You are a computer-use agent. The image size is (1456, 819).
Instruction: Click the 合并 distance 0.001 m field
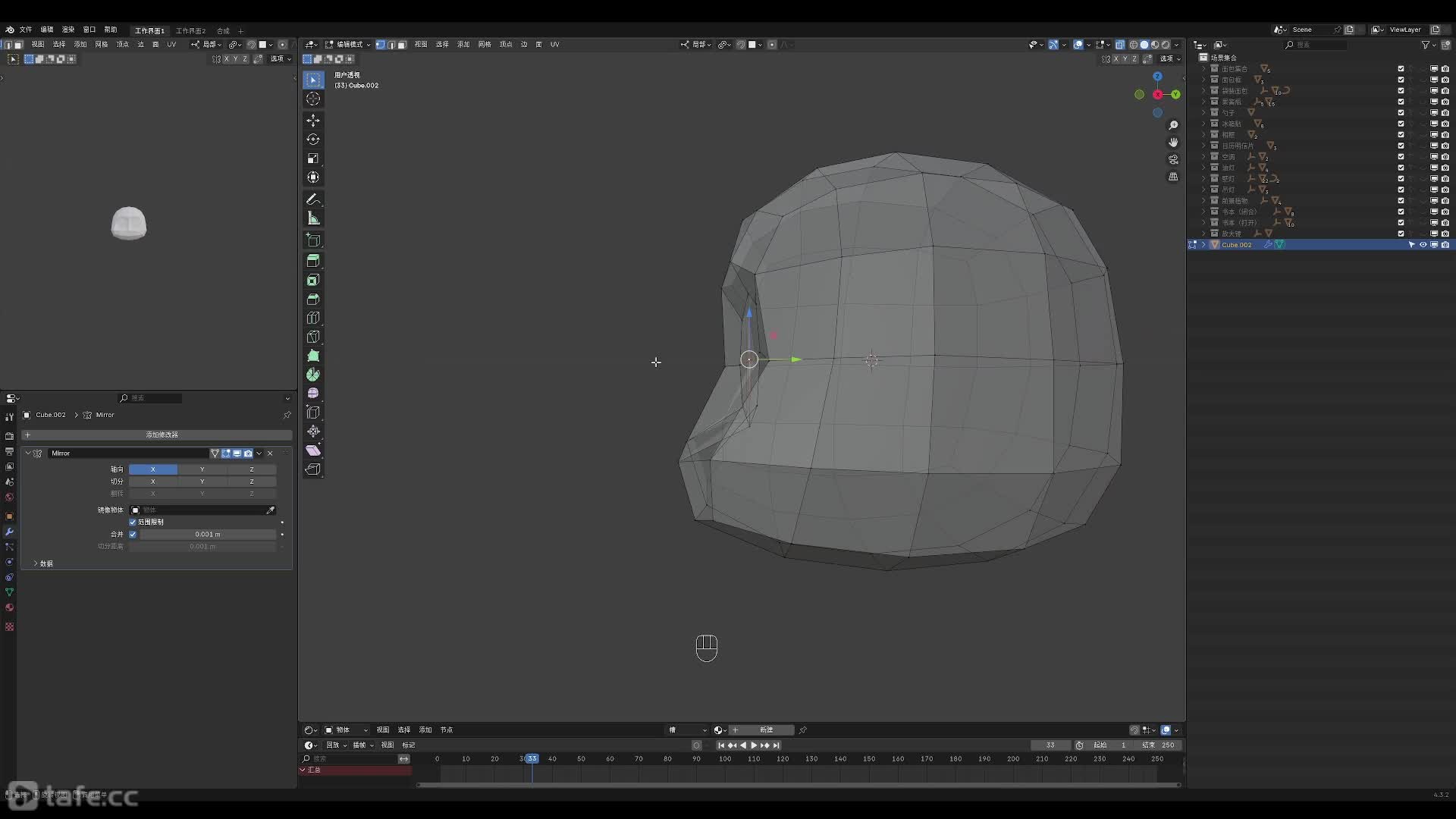point(207,534)
